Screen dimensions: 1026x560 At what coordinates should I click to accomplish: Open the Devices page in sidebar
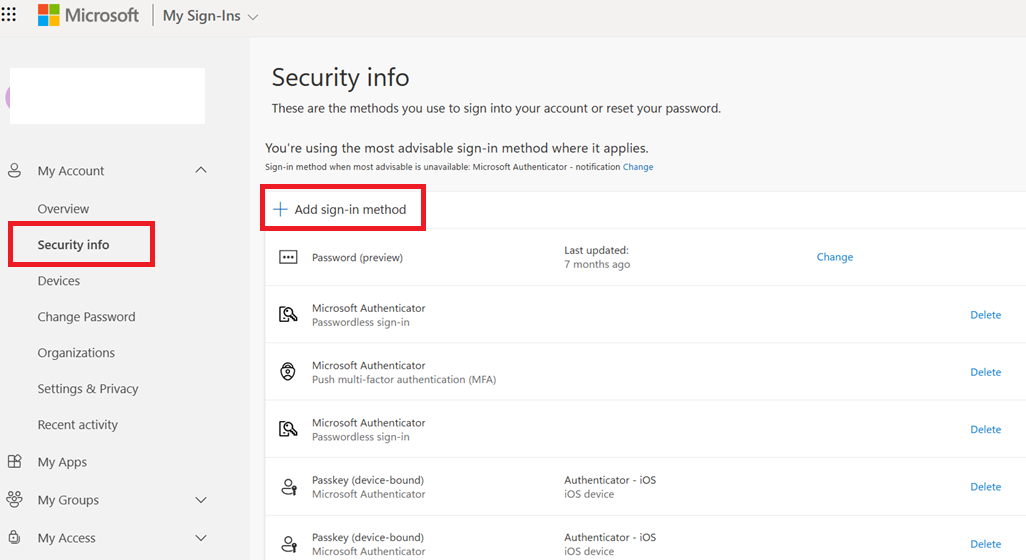point(59,281)
